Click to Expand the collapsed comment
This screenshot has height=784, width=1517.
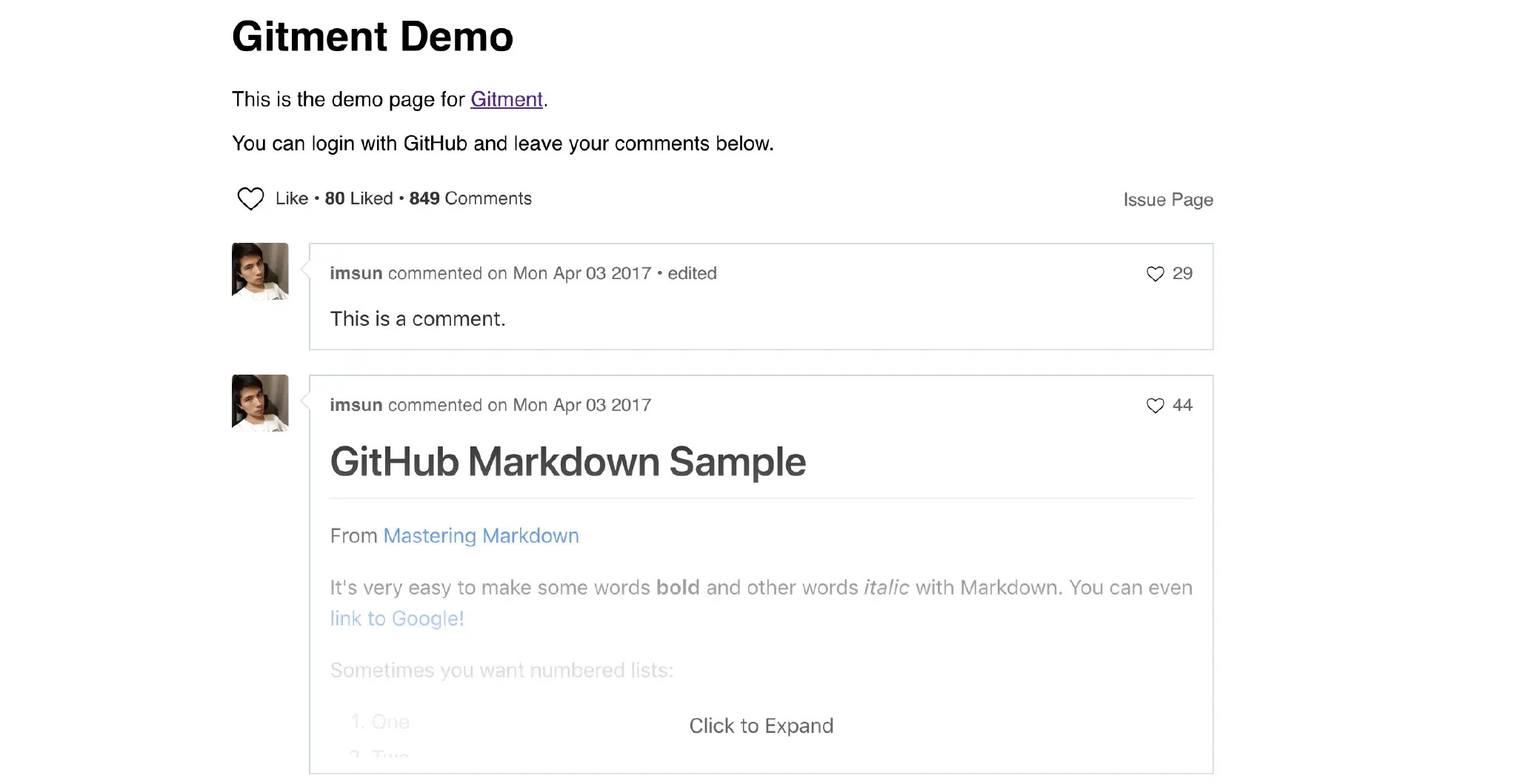pyautogui.click(x=761, y=726)
